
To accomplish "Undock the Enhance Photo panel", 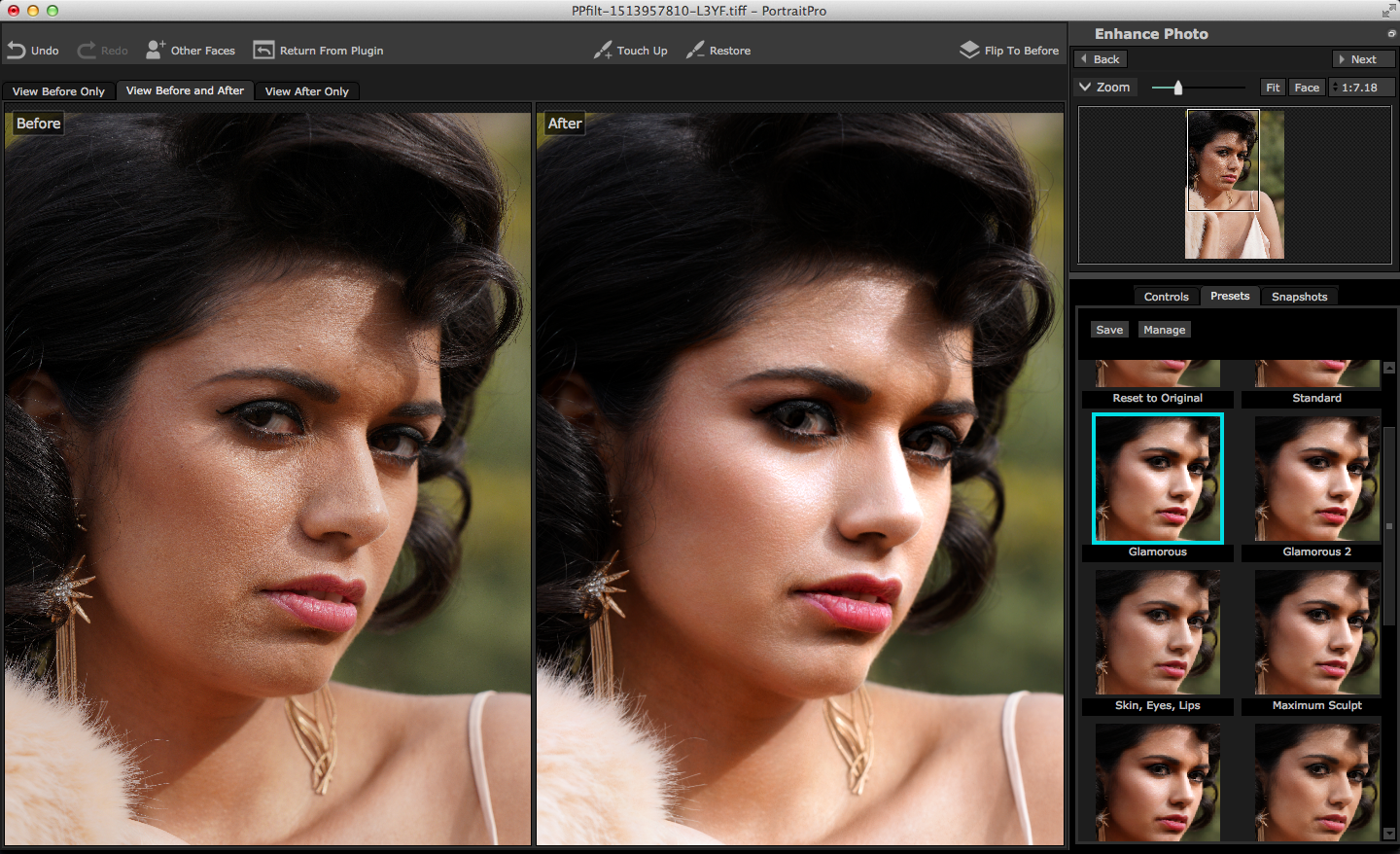I will pos(1391,34).
